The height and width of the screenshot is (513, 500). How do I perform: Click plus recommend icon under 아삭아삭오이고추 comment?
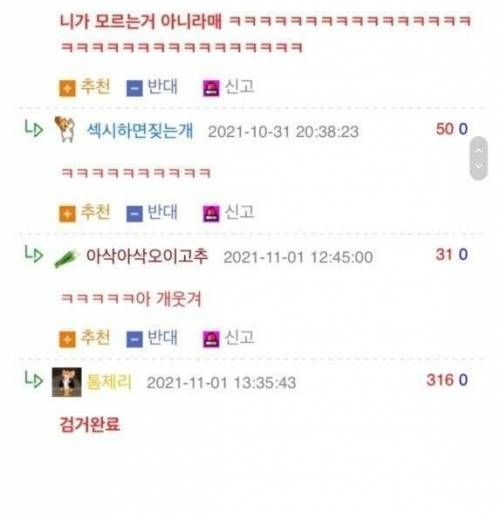(67, 339)
